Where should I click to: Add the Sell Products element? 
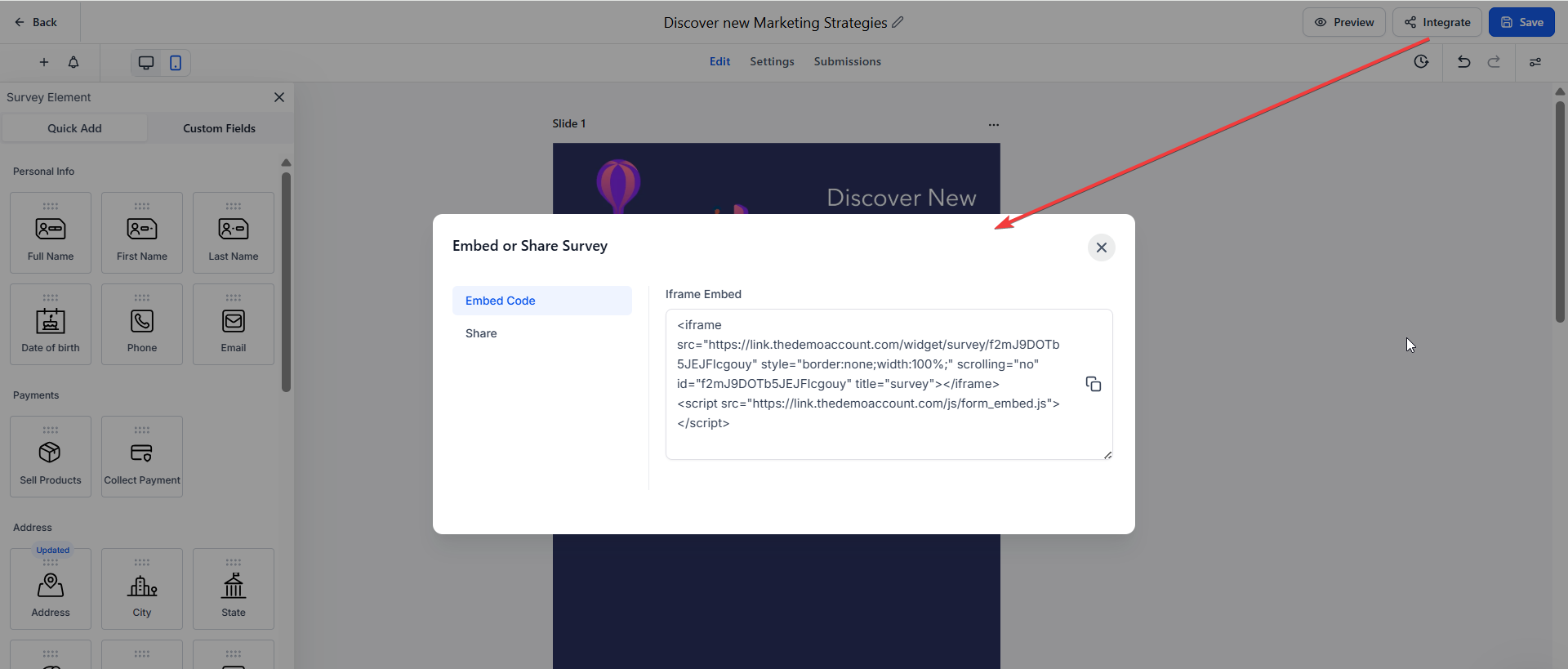[51, 457]
